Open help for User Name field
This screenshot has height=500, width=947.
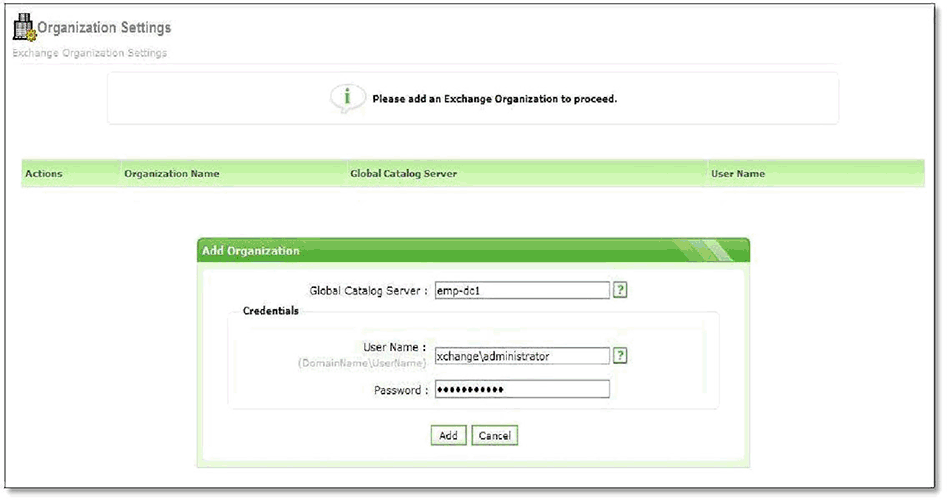coord(620,355)
